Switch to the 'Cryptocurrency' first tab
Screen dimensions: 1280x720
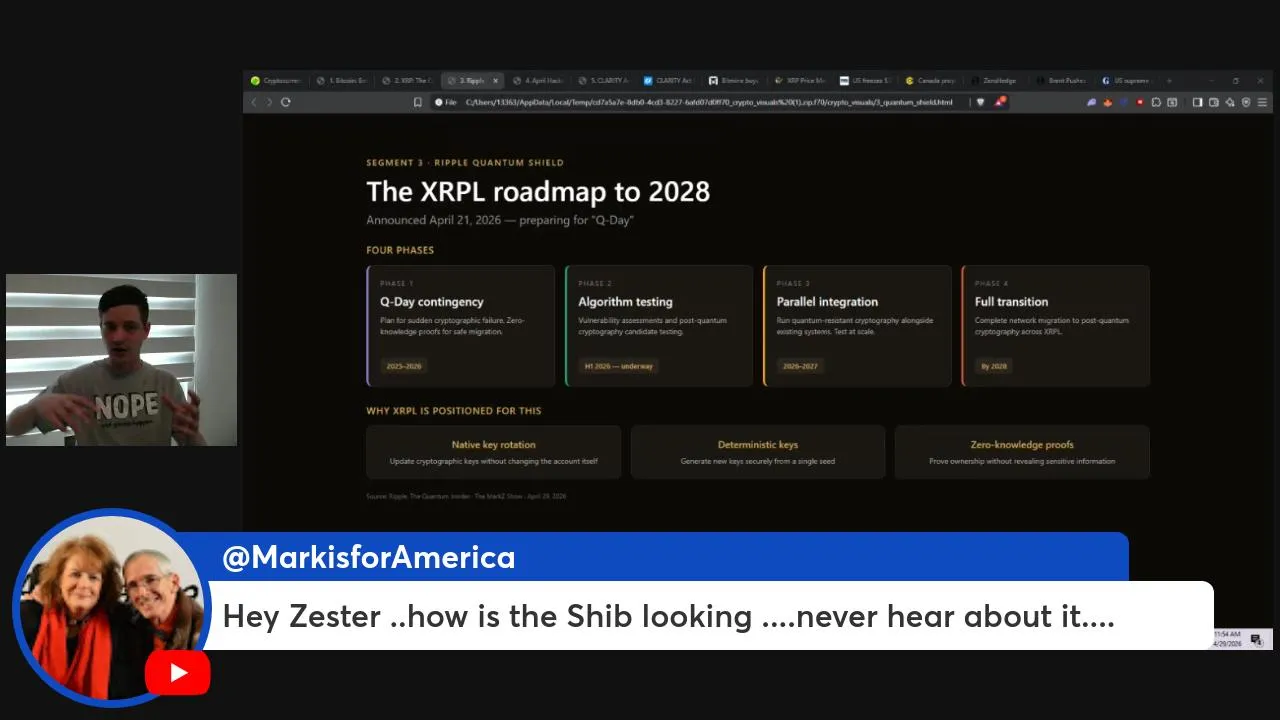tap(275, 81)
